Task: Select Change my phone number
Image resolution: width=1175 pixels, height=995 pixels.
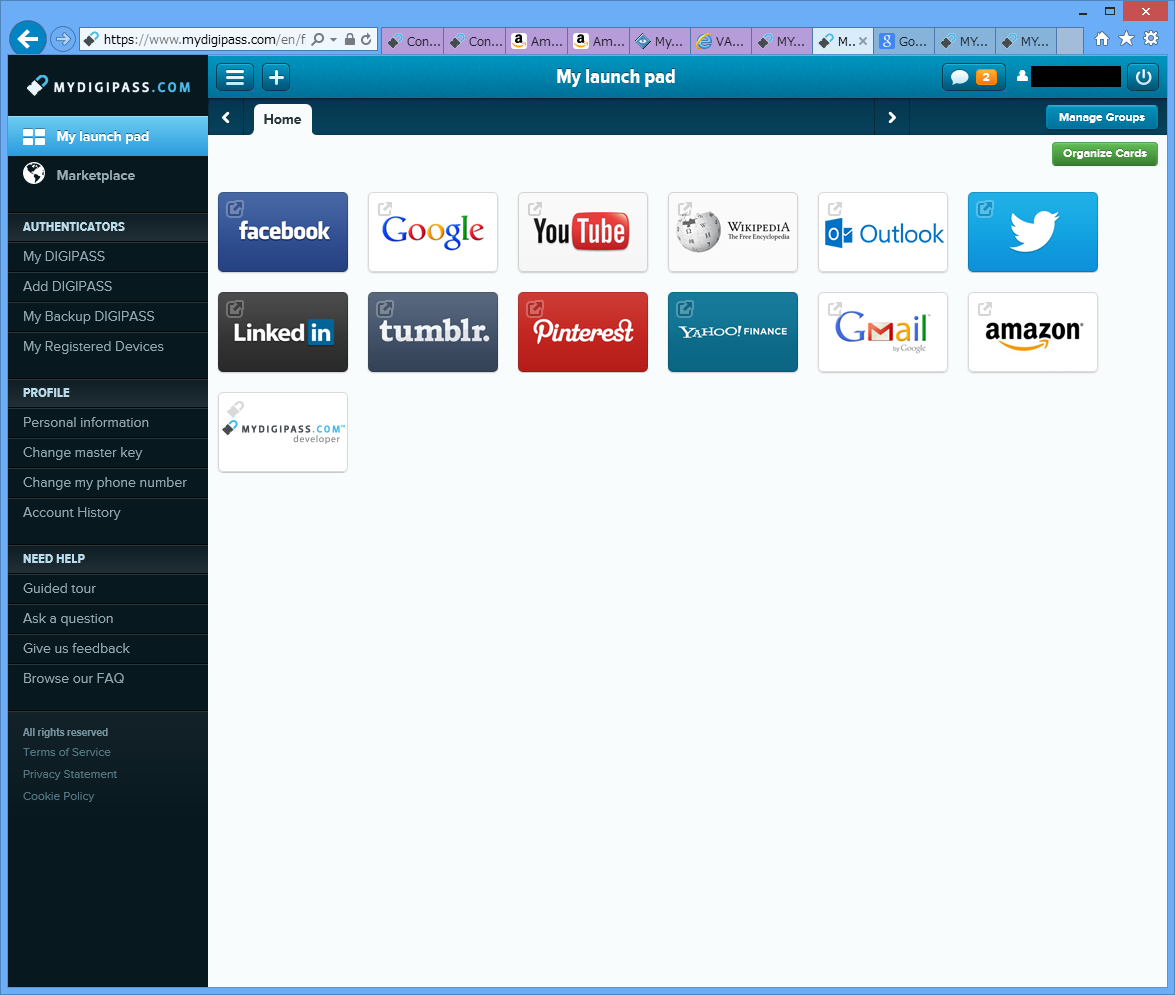Action: (x=108, y=483)
